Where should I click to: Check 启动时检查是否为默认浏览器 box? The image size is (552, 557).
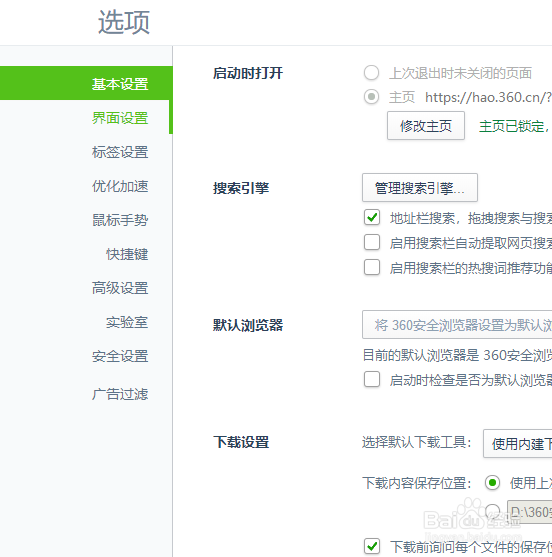(372, 379)
